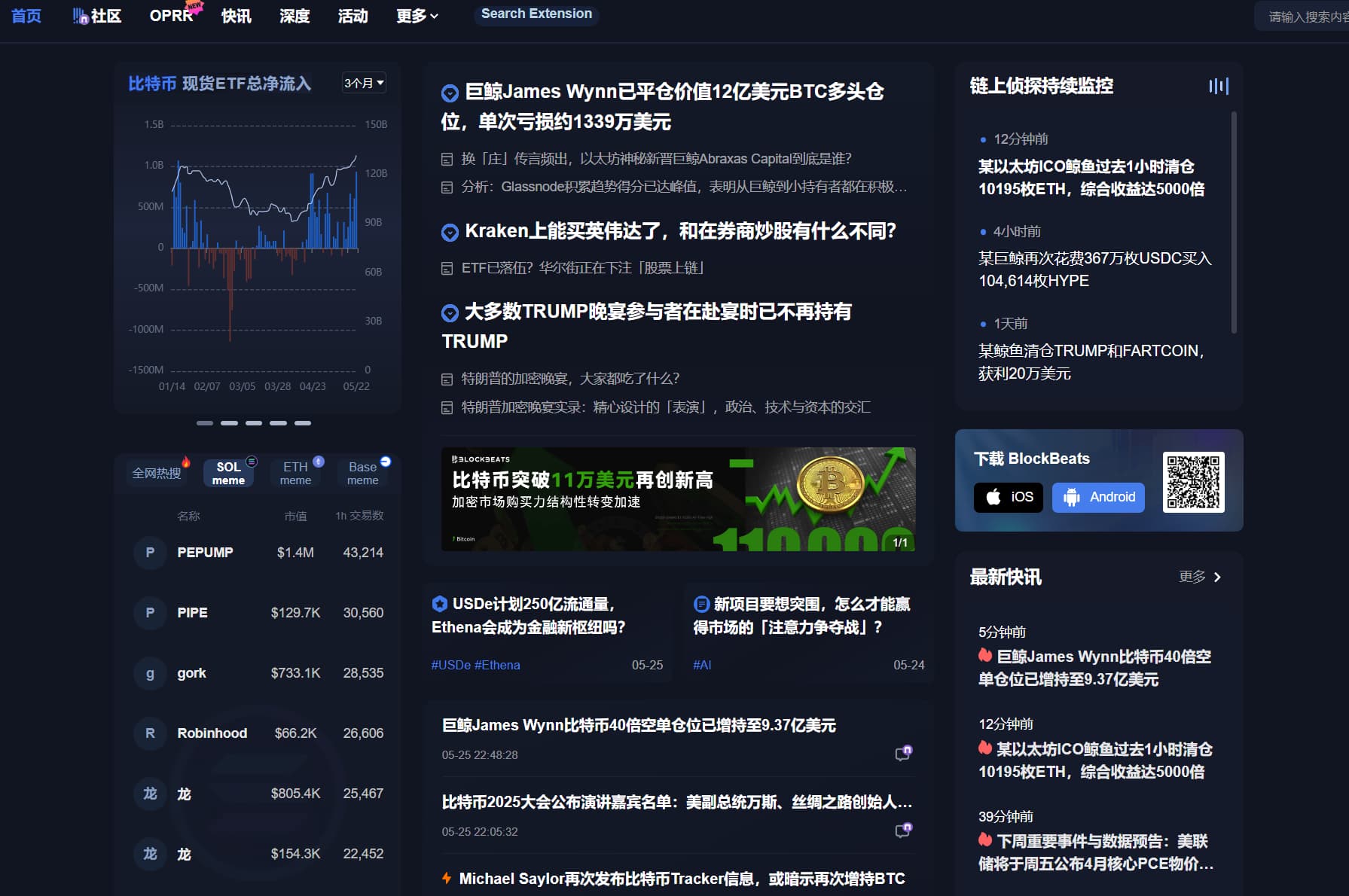Screen dimensions: 1349x896
Task: Click the Robinhood token avatar icon
Action: point(150,733)
